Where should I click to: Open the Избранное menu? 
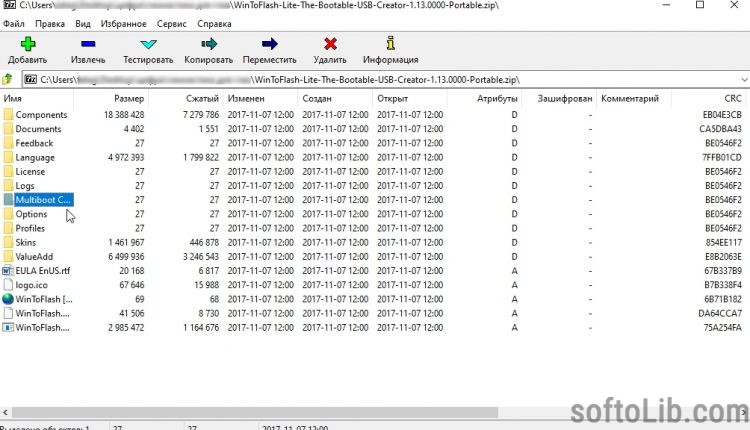pos(123,23)
